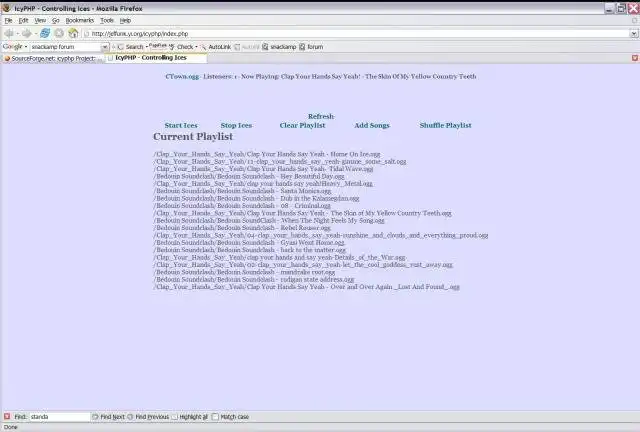
Task: Click playlist entry sunshine_and_clouds_and_everything_proud.ogg
Action: (x=321, y=235)
